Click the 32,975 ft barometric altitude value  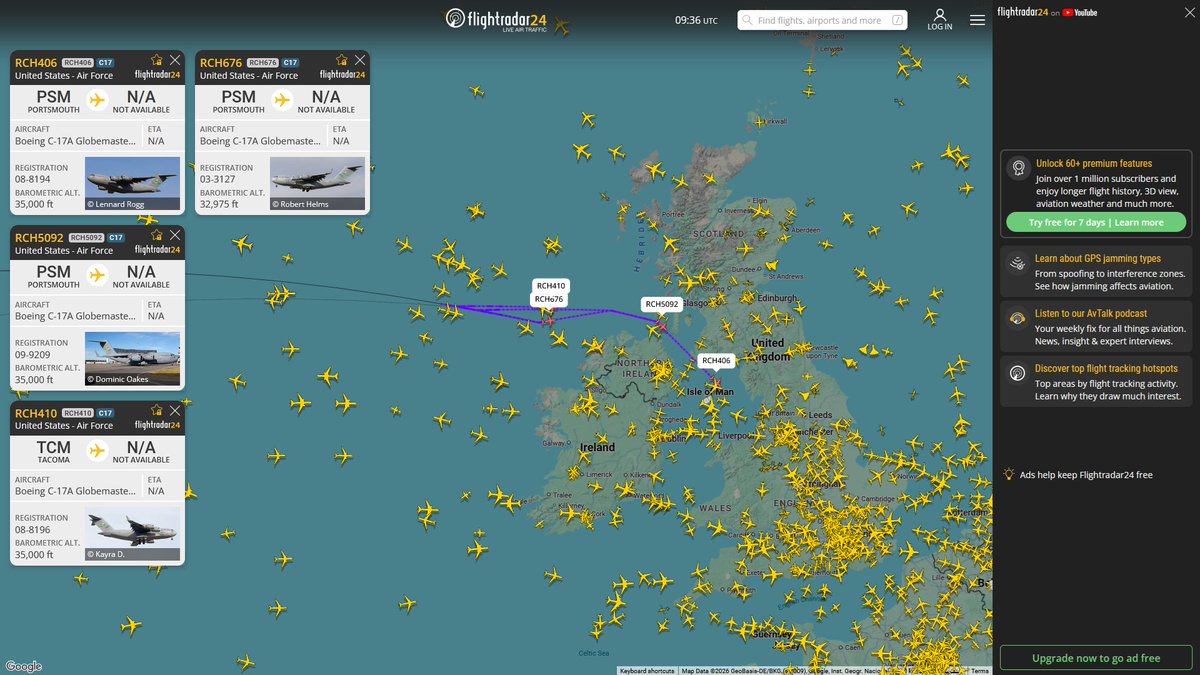[219, 204]
